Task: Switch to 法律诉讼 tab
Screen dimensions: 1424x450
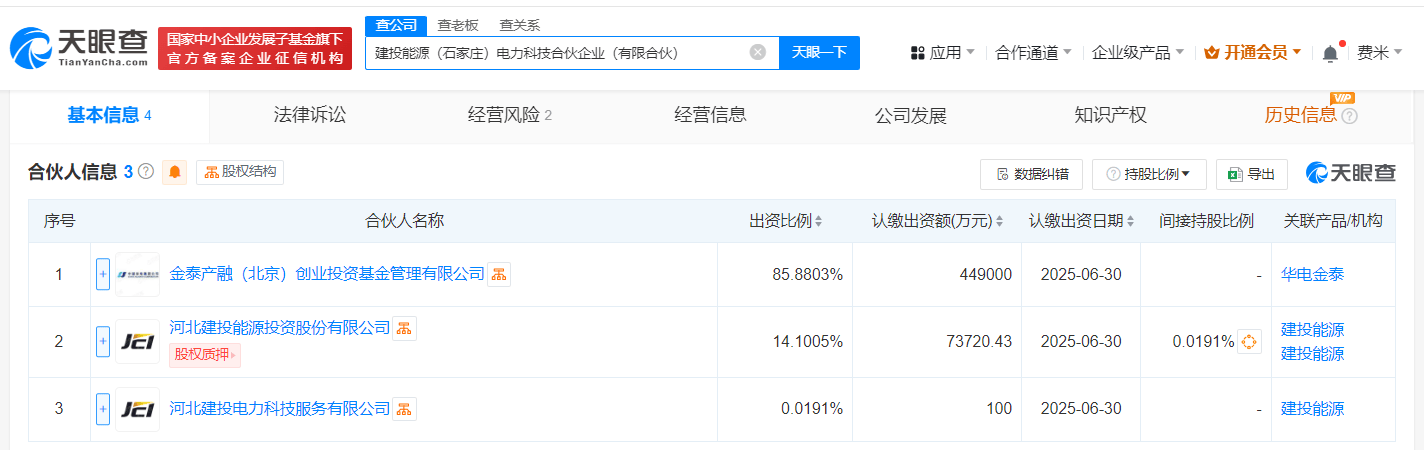Action: (310, 115)
